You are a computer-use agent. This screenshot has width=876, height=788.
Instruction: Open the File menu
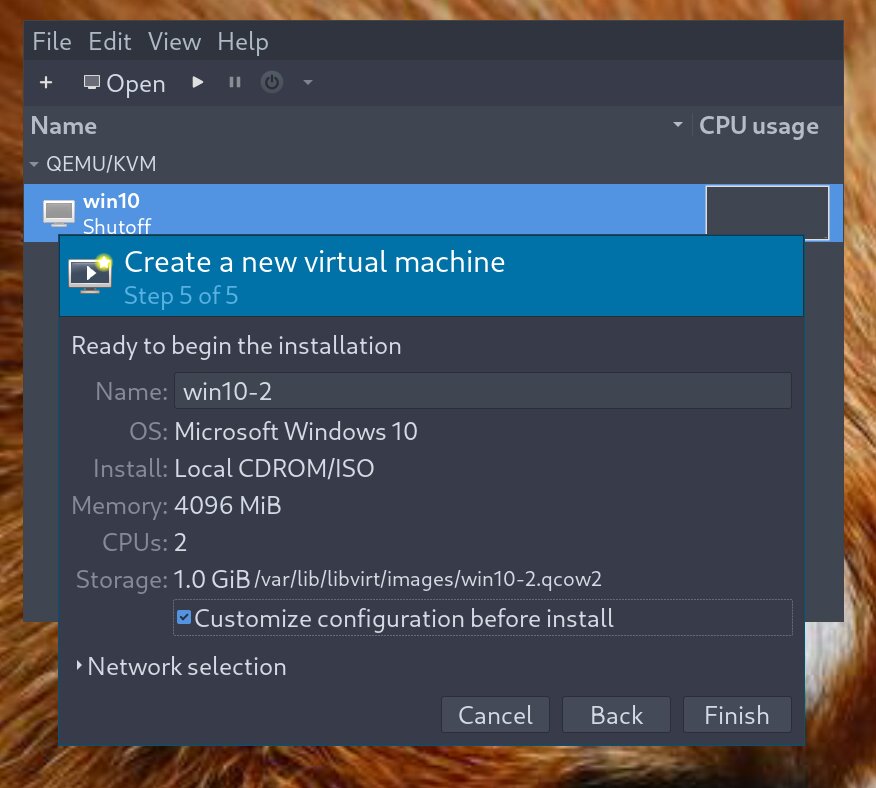(52, 42)
